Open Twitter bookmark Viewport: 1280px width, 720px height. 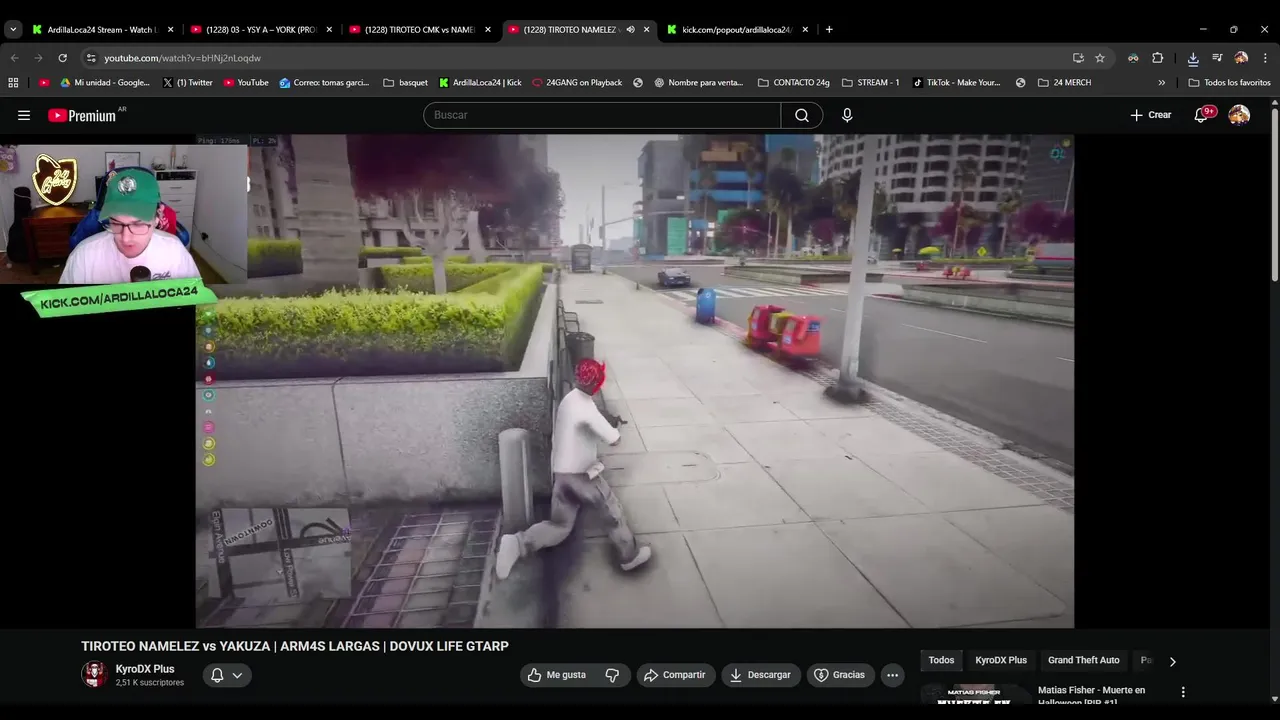187,83
